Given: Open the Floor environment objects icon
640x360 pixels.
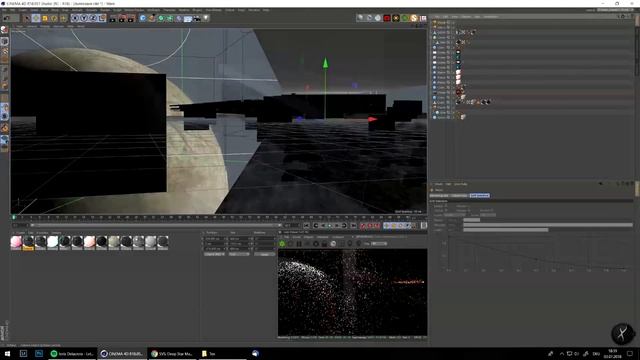Looking at the screenshot, I should click(x=188, y=18).
